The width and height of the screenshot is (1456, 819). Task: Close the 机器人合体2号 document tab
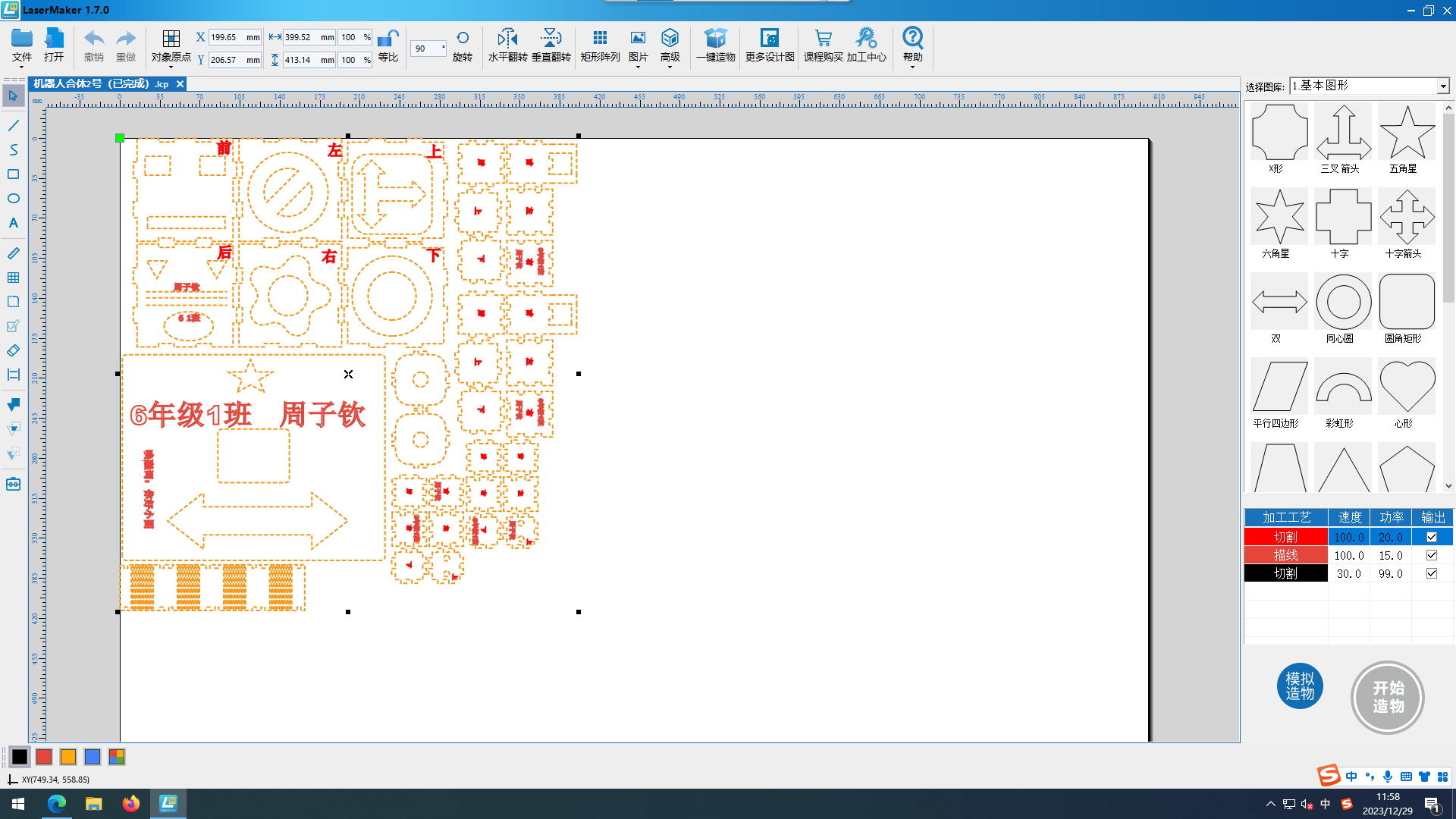(x=180, y=83)
